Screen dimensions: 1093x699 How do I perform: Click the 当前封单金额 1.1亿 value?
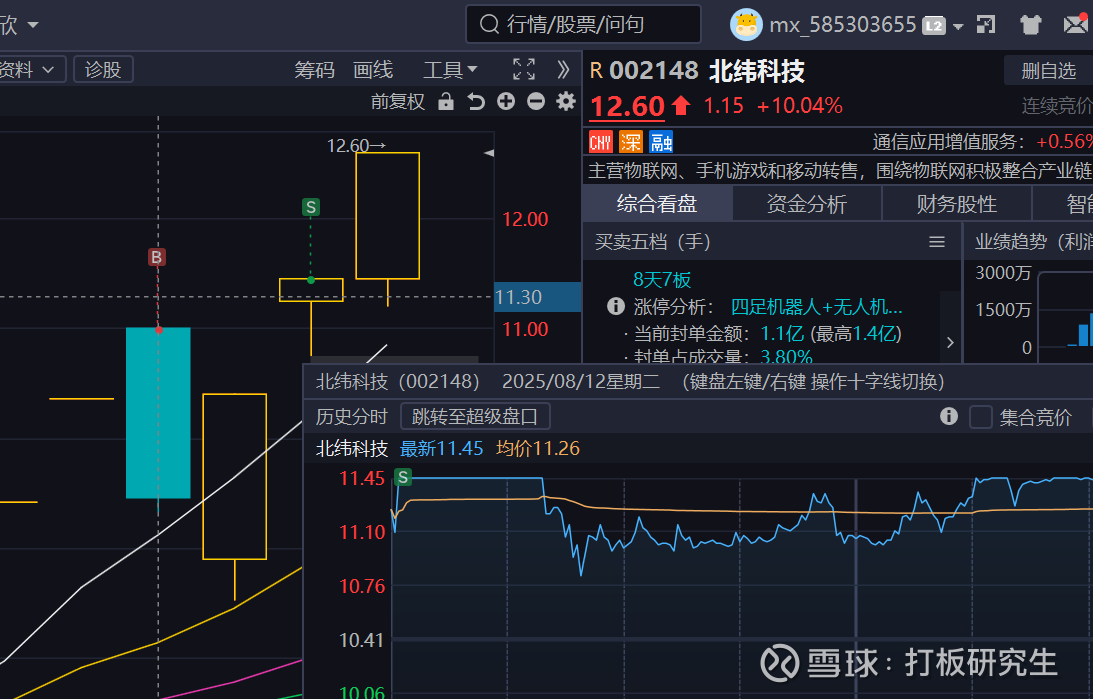point(782,334)
